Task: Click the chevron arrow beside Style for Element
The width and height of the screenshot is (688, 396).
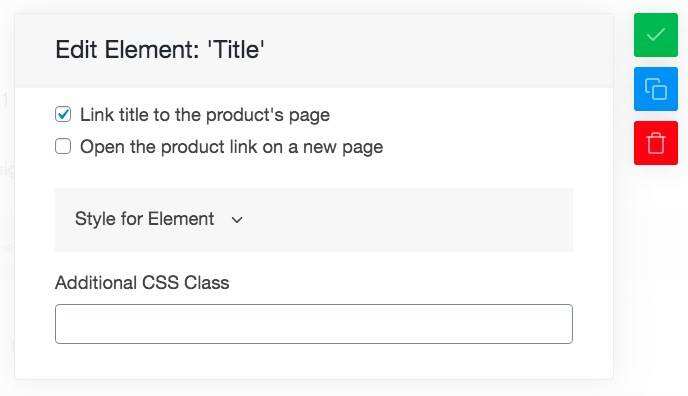Action: (x=237, y=220)
